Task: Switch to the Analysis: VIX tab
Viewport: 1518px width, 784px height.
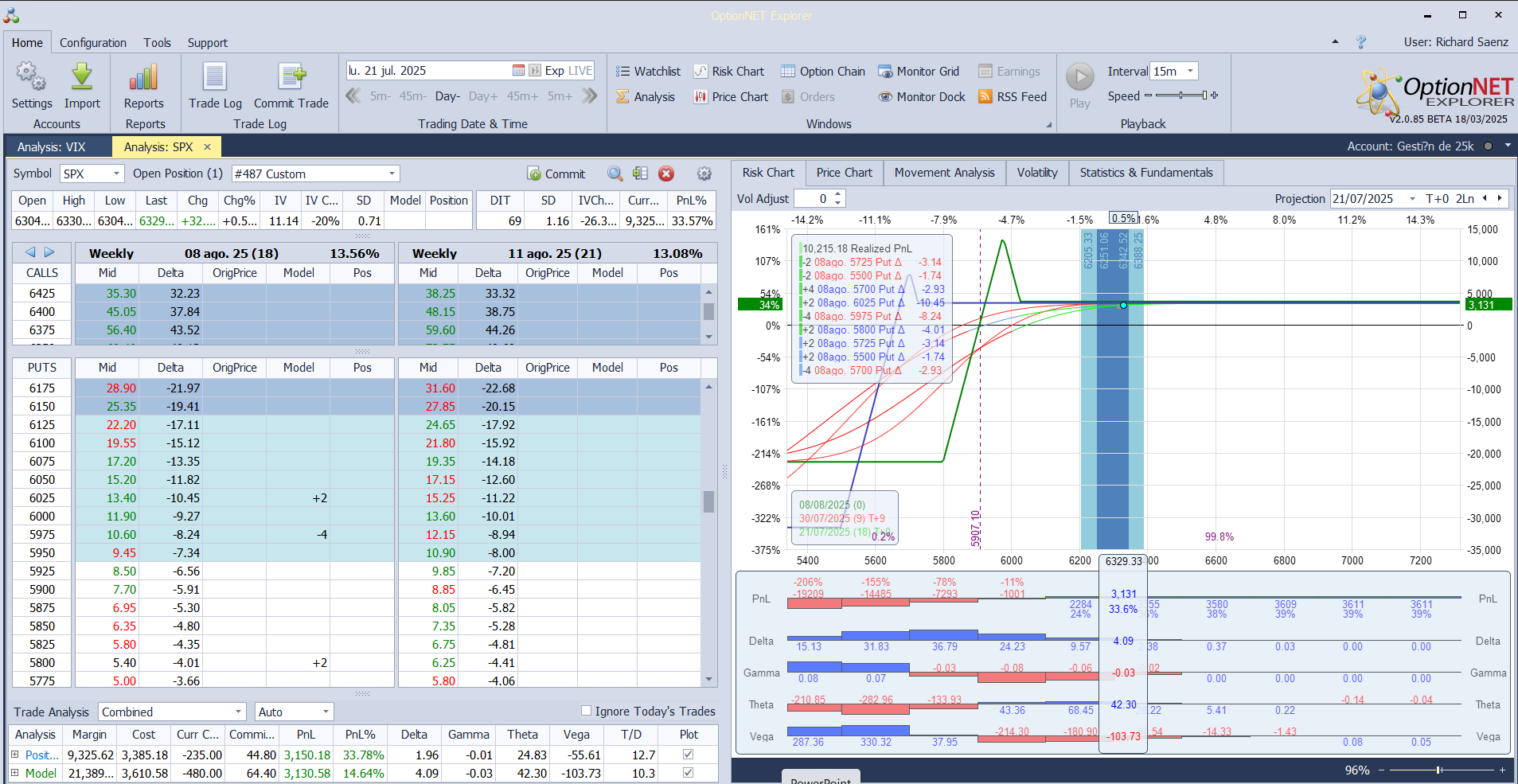Action: pos(51,147)
